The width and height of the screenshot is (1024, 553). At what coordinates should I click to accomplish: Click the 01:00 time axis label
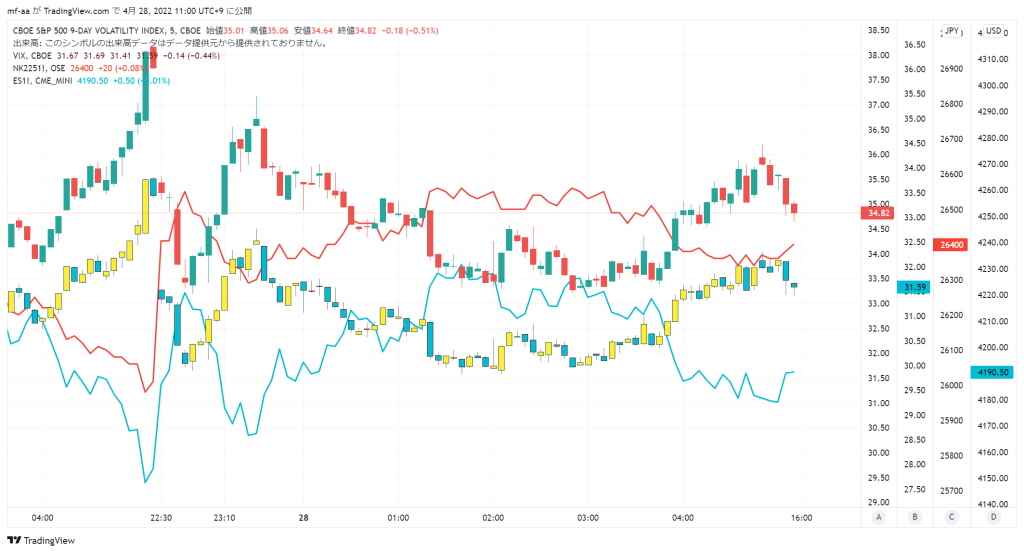coord(398,518)
